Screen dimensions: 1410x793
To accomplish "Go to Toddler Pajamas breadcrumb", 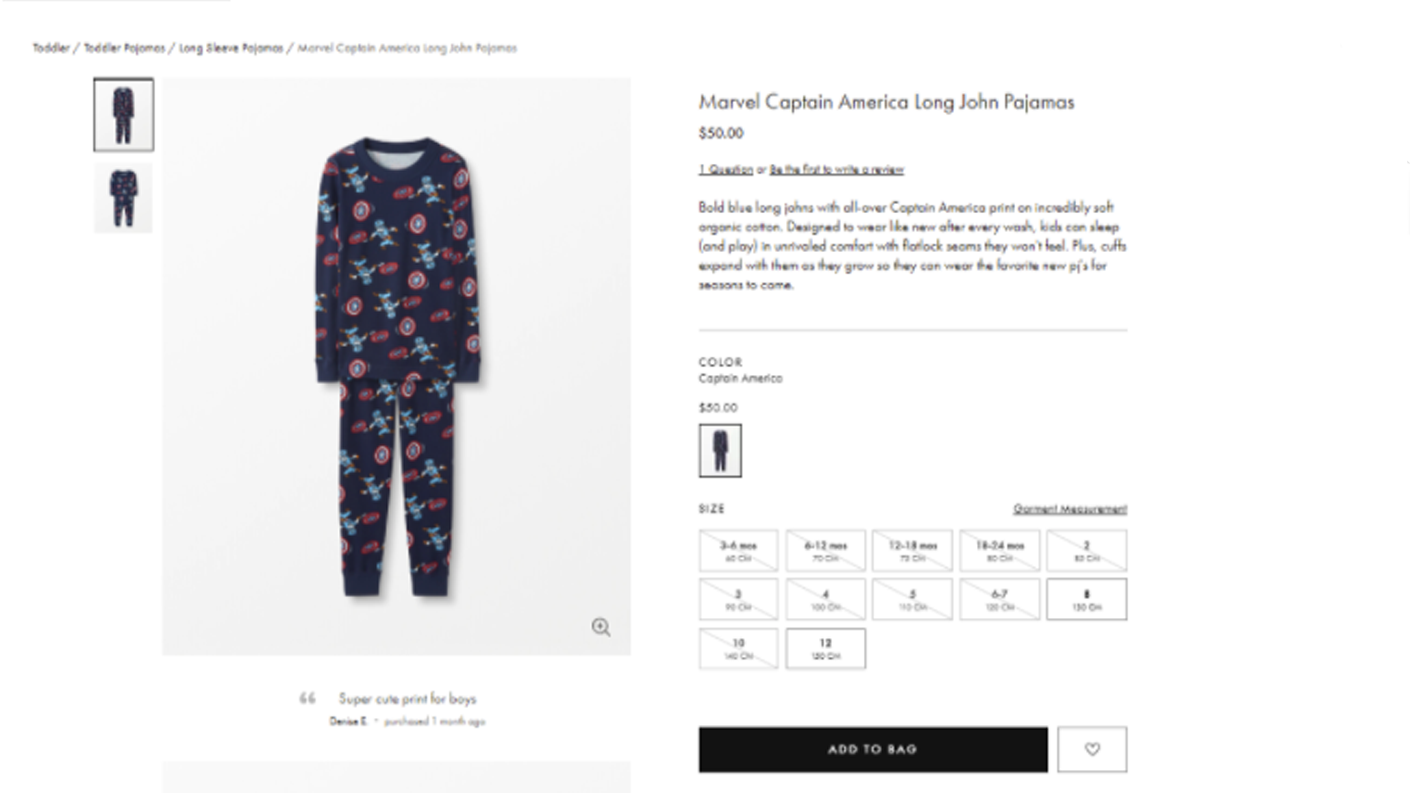I will 124,48.
